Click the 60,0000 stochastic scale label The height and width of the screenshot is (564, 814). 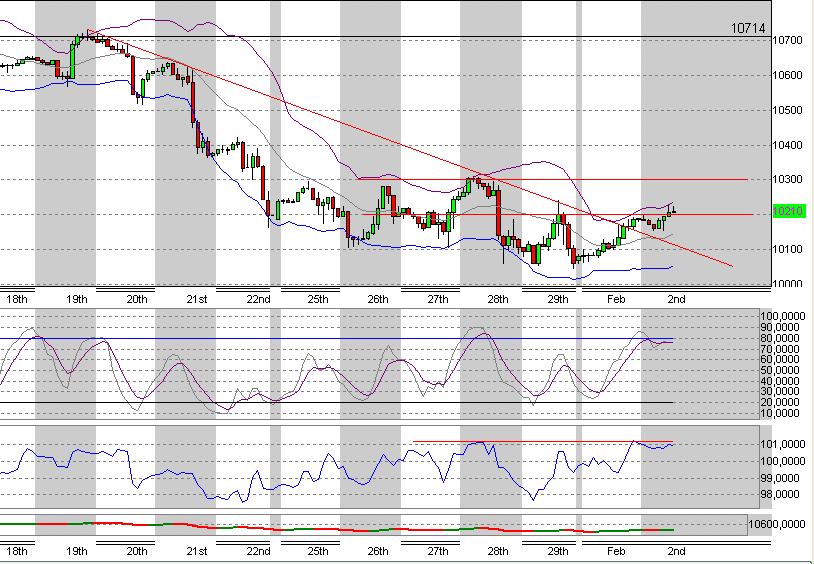point(780,359)
